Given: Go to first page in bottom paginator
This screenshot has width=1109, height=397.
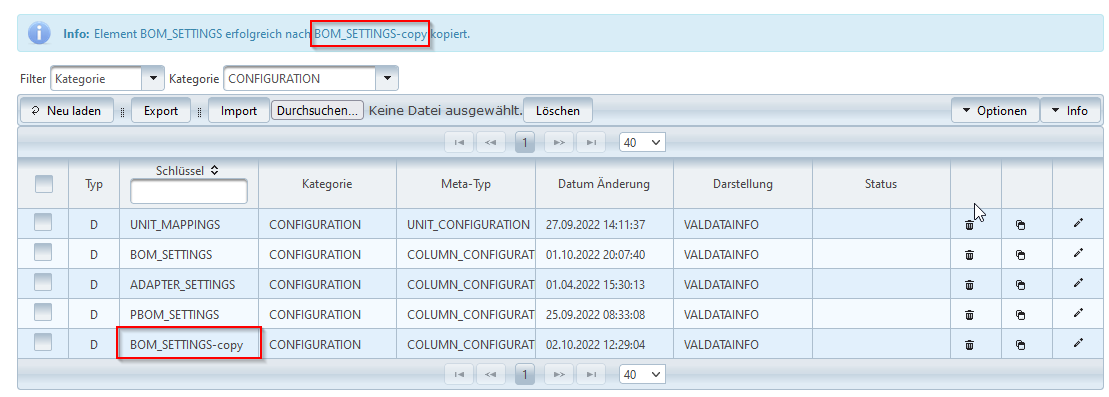Looking at the screenshot, I should click(x=459, y=374).
